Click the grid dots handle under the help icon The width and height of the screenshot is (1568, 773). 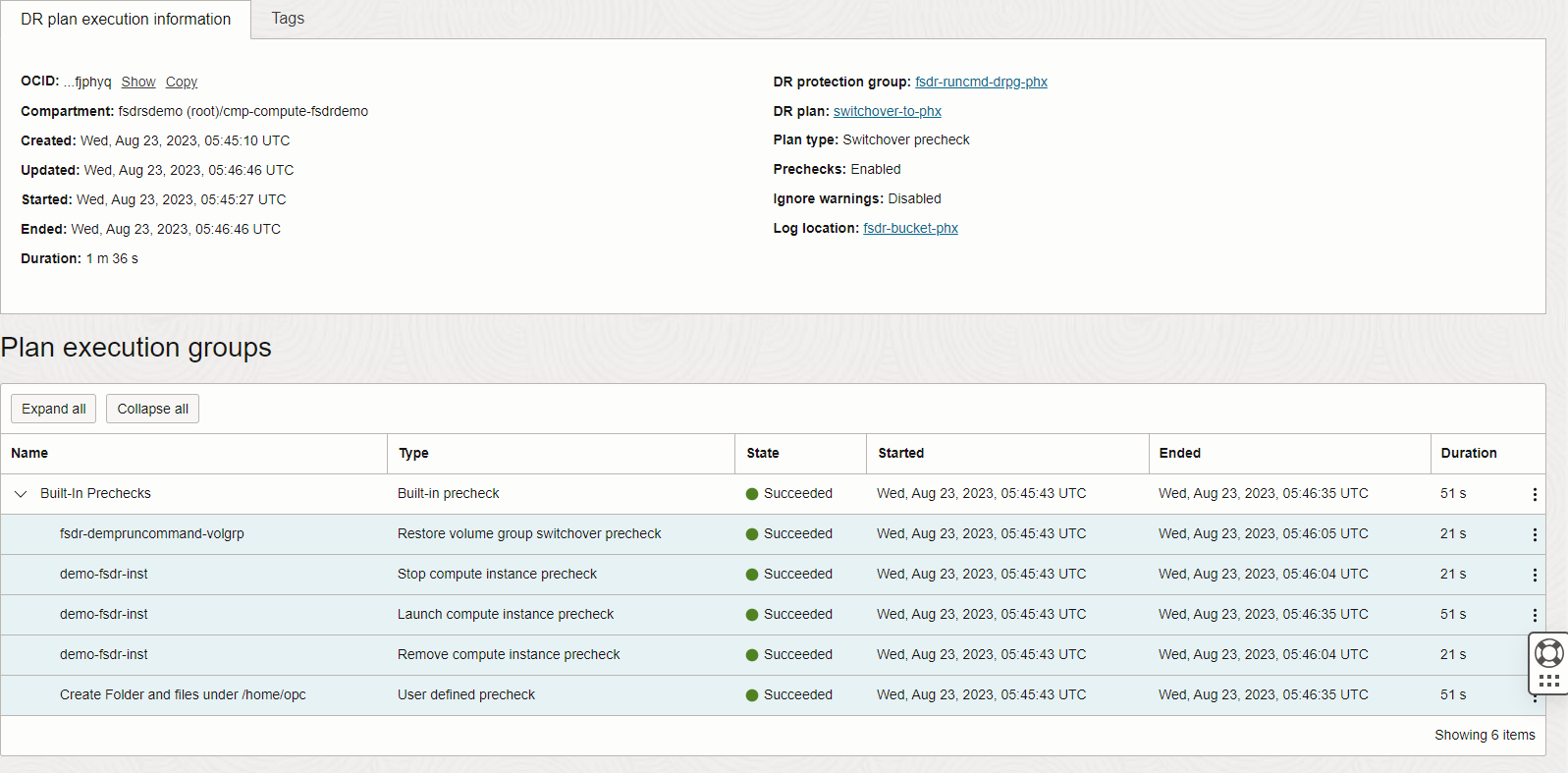(x=1549, y=681)
